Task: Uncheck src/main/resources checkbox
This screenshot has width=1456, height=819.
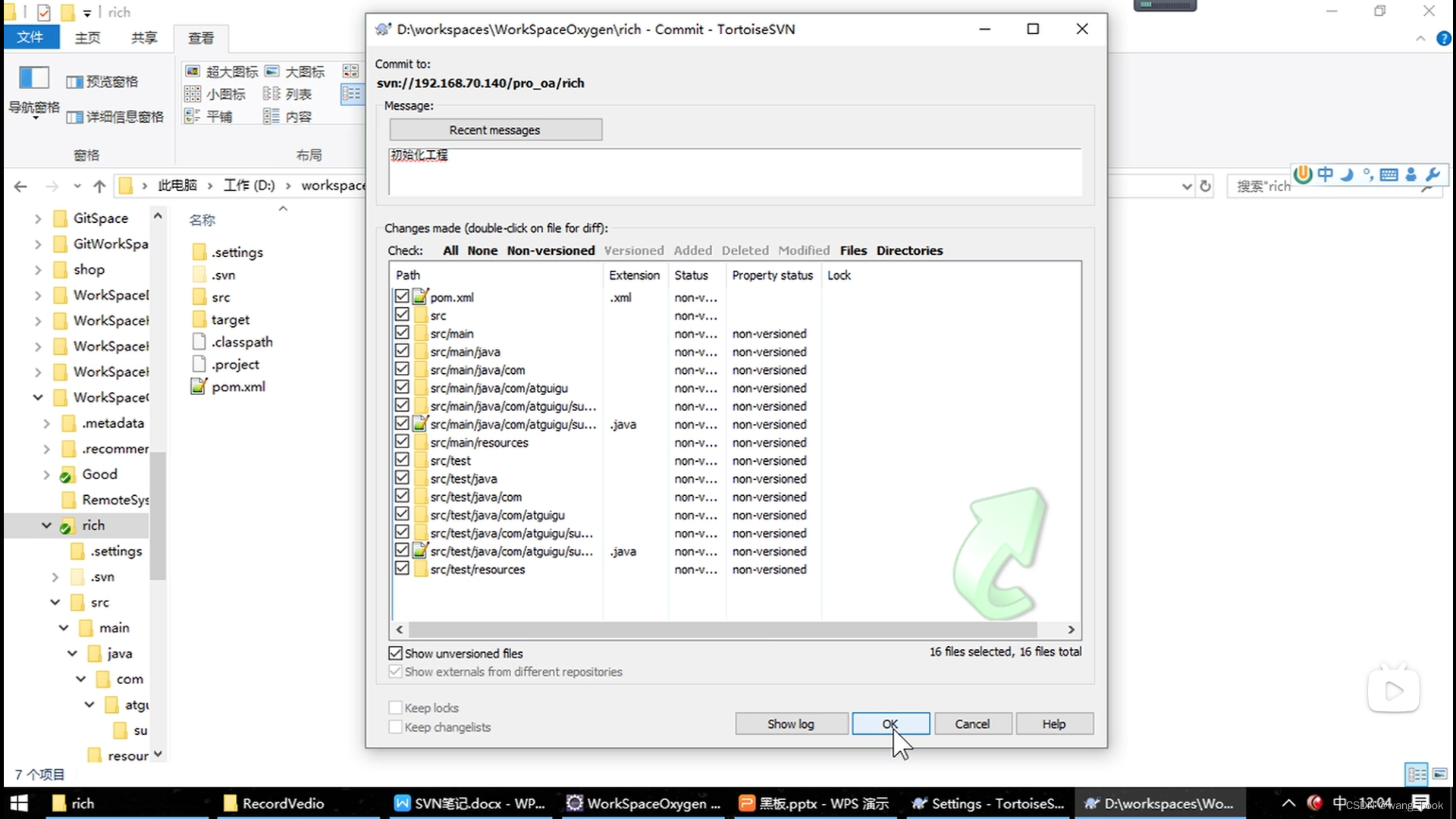Action: [402, 441]
